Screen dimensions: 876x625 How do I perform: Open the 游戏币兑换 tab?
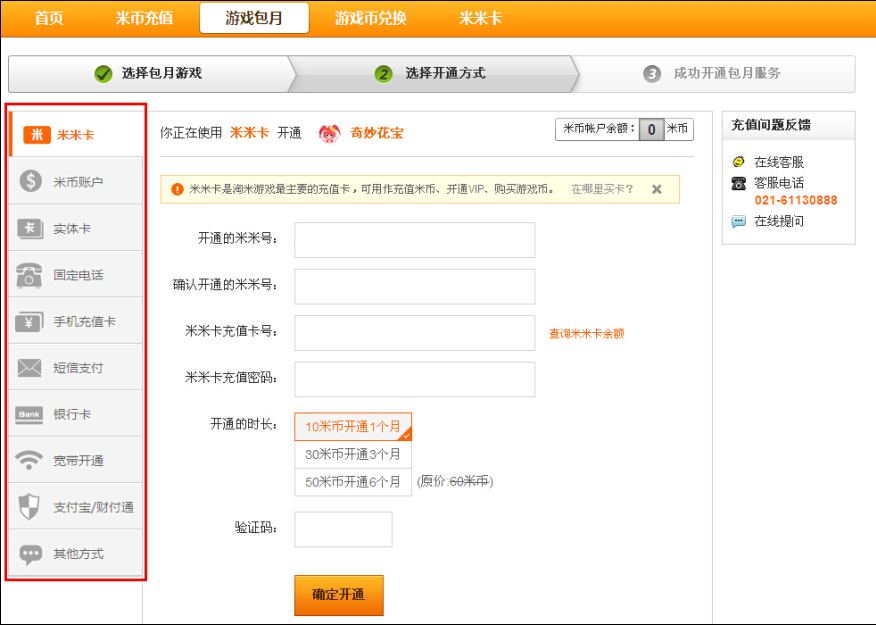pyautogui.click(x=370, y=18)
